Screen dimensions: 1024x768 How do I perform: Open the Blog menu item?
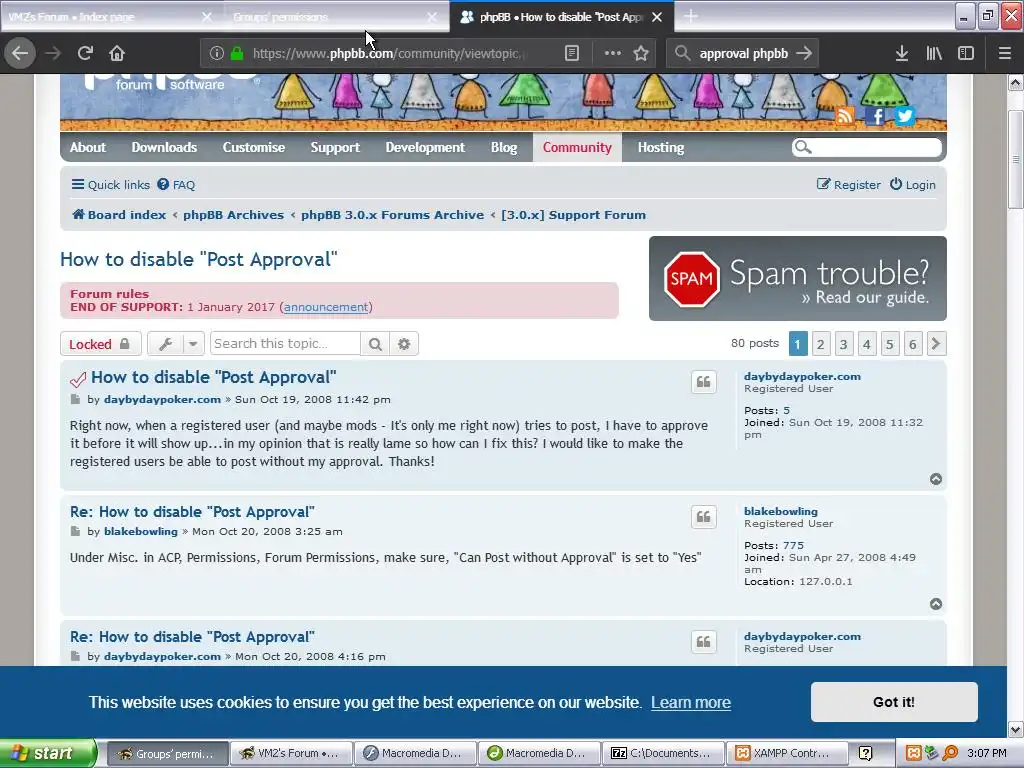[504, 148]
